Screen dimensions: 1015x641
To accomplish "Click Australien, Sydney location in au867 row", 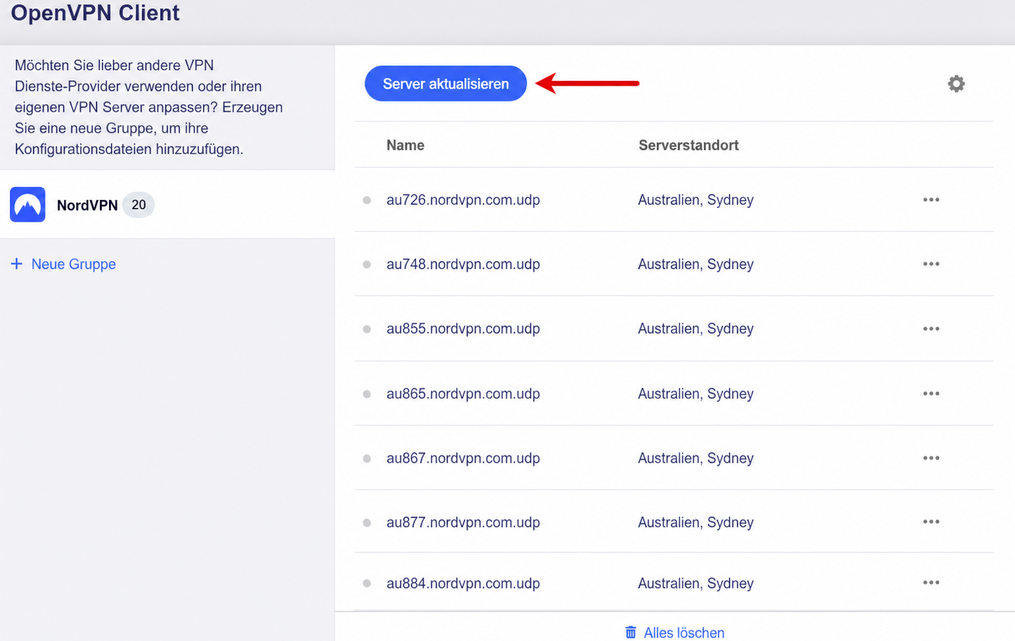I will click(x=696, y=458).
